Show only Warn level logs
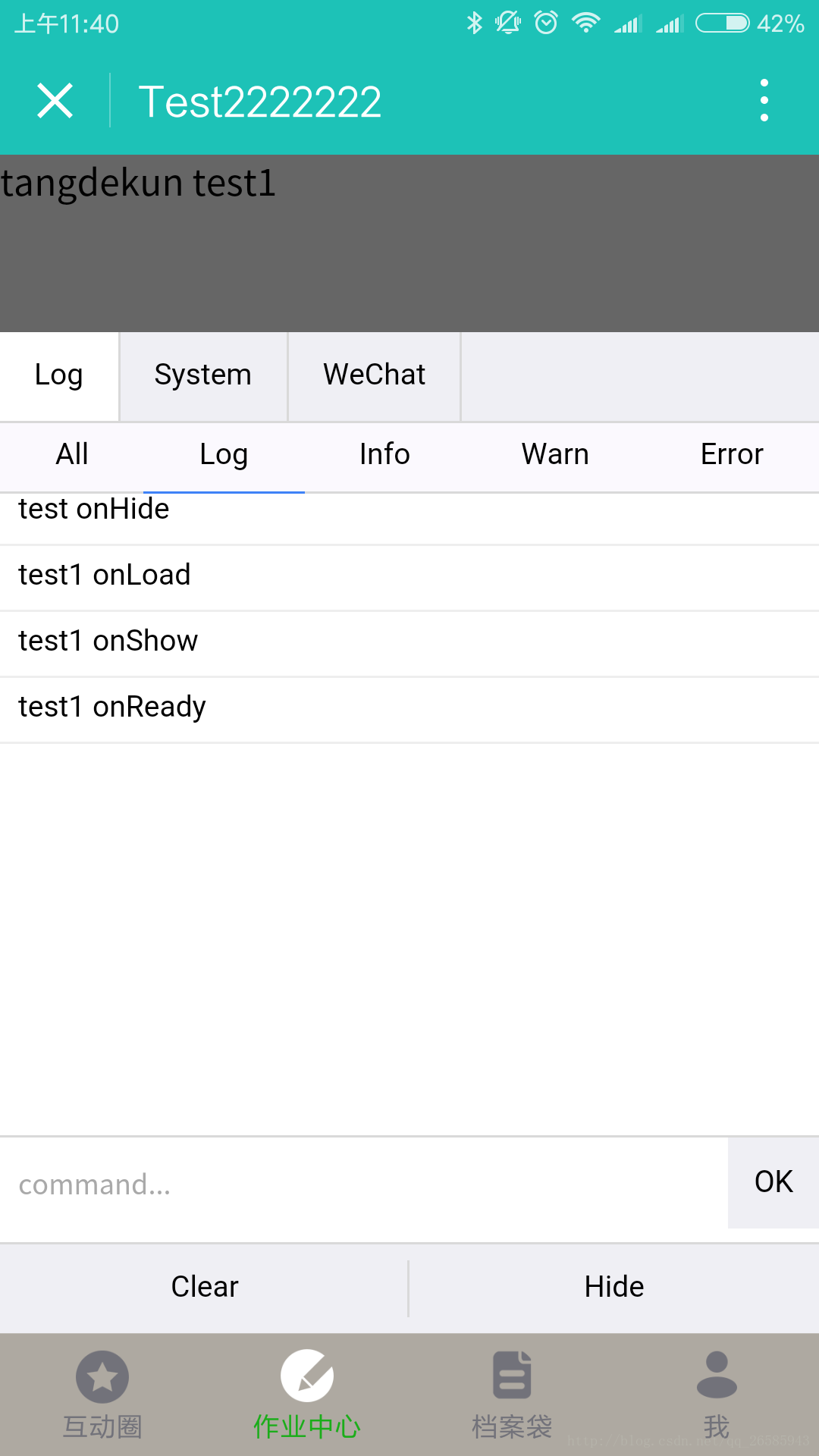819x1456 pixels. click(555, 455)
